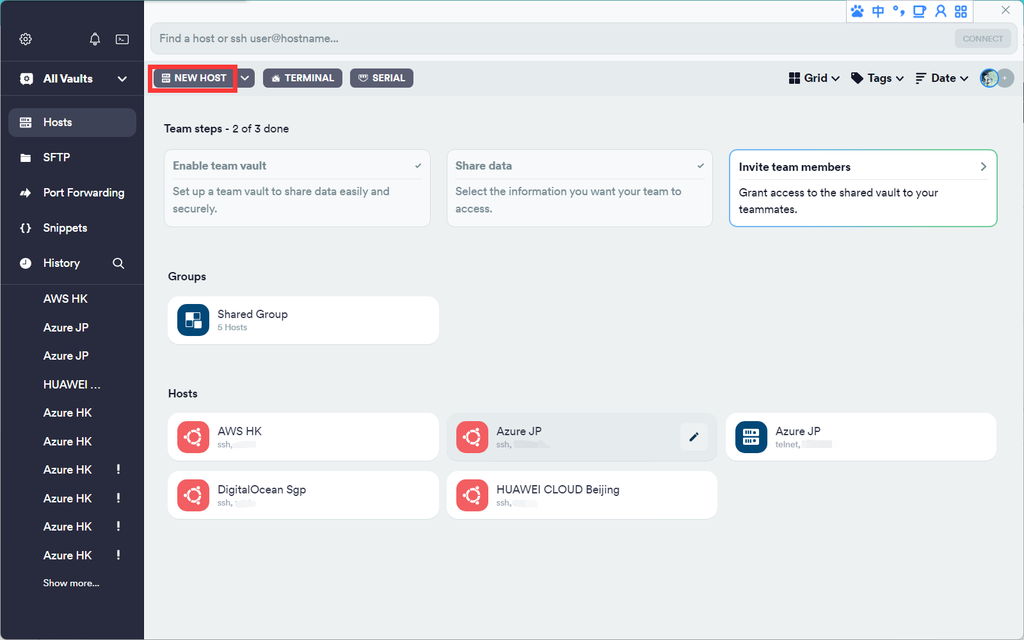
Task: Open the local terminal icon beside the bell
Action: pyautogui.click(x=122, y=39)
